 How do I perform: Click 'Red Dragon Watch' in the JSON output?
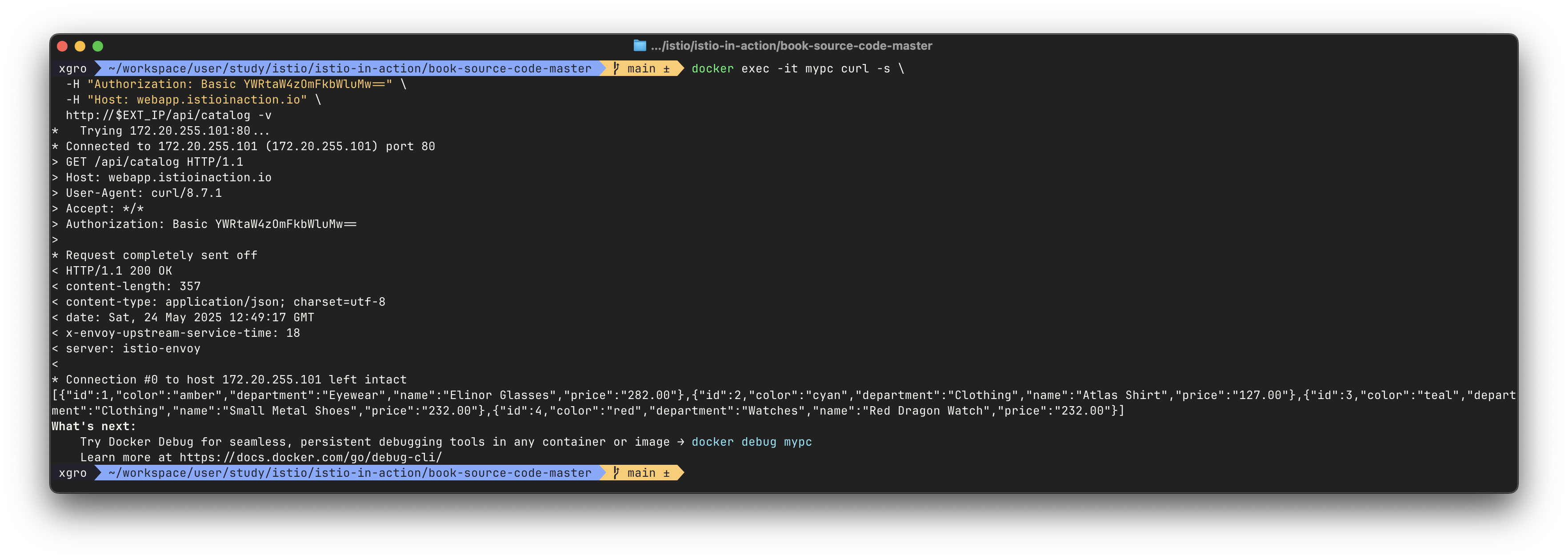coord(926,411)
